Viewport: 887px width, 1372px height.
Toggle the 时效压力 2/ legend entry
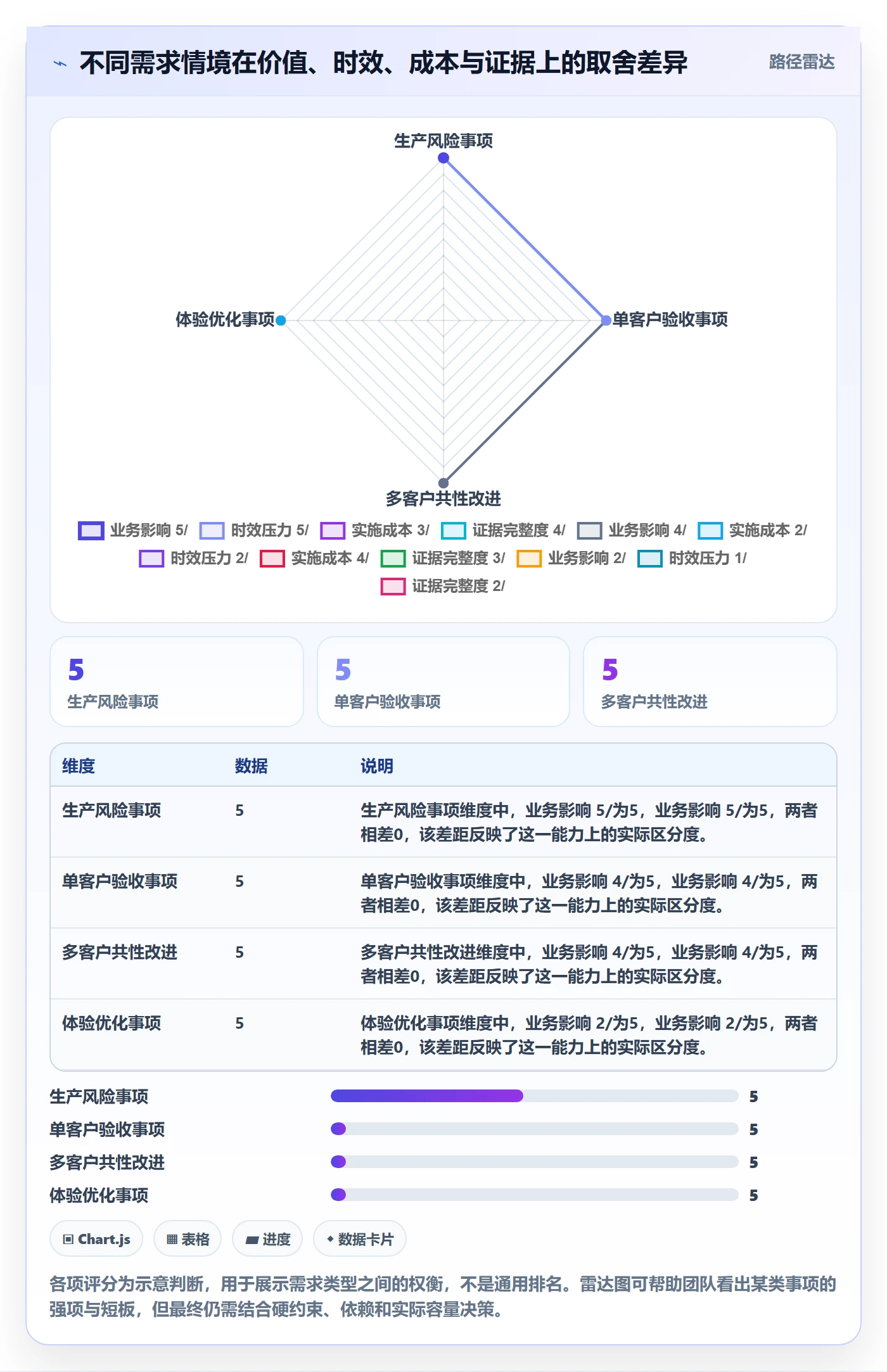click(193, 558)
